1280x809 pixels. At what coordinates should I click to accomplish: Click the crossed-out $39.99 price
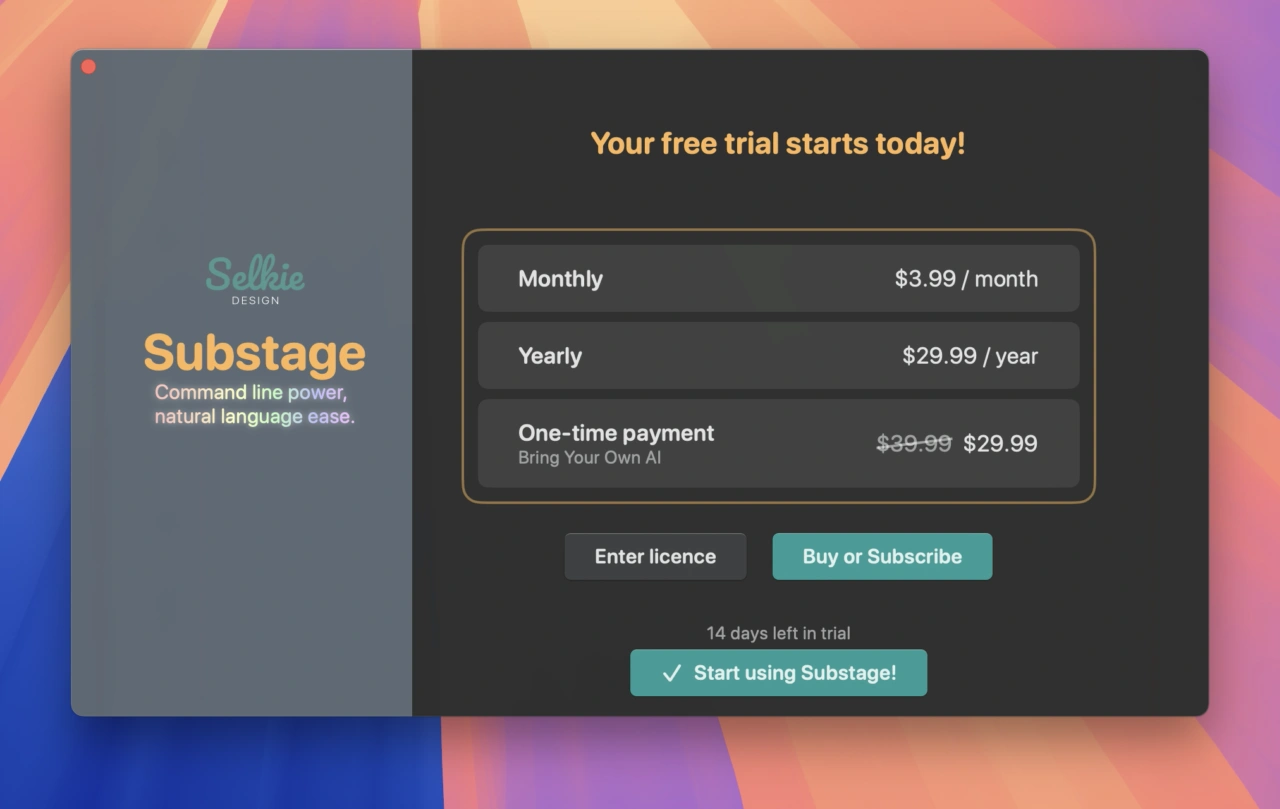tap(914, 444)
